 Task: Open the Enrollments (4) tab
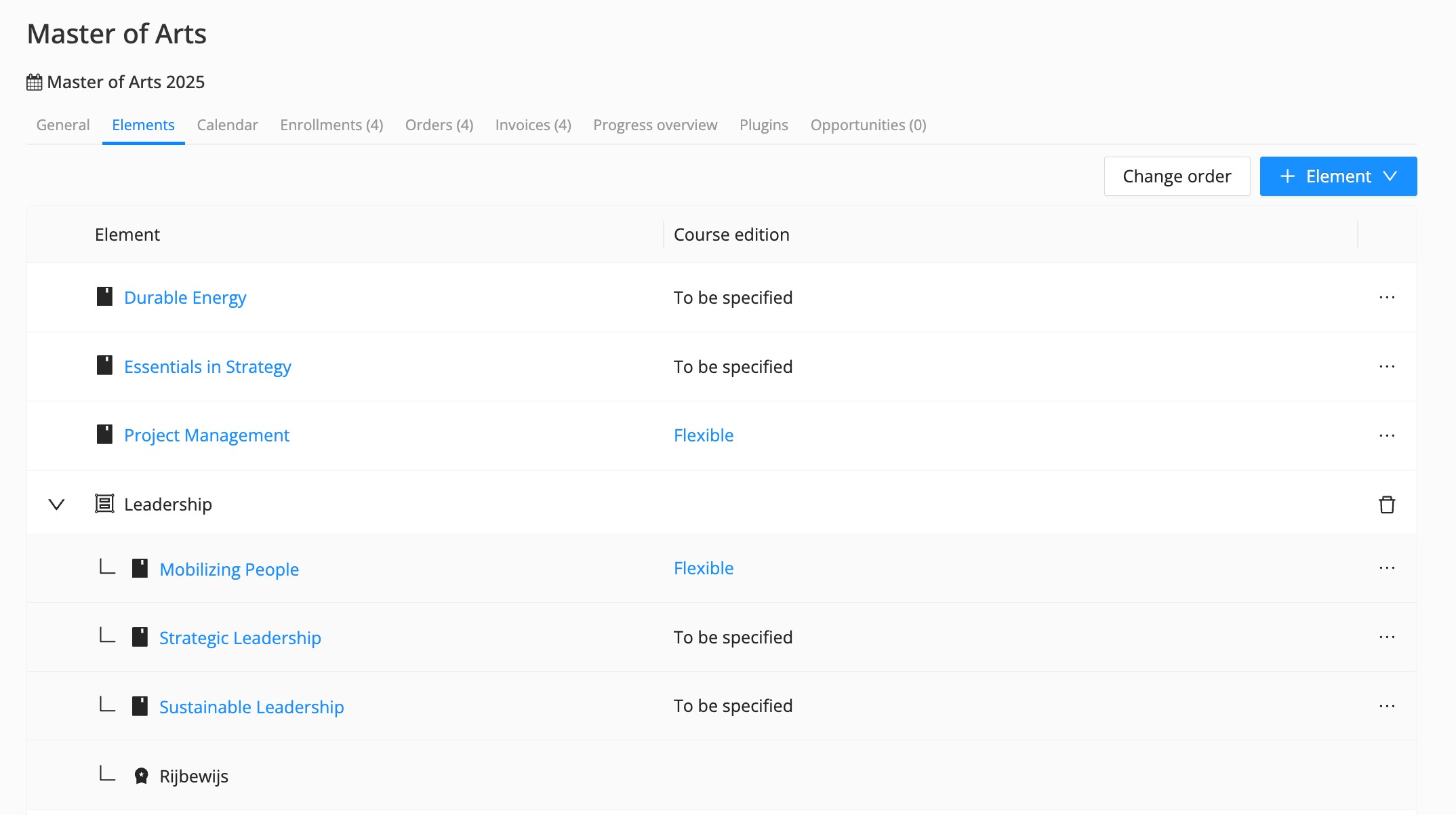[x=331, y=125]
